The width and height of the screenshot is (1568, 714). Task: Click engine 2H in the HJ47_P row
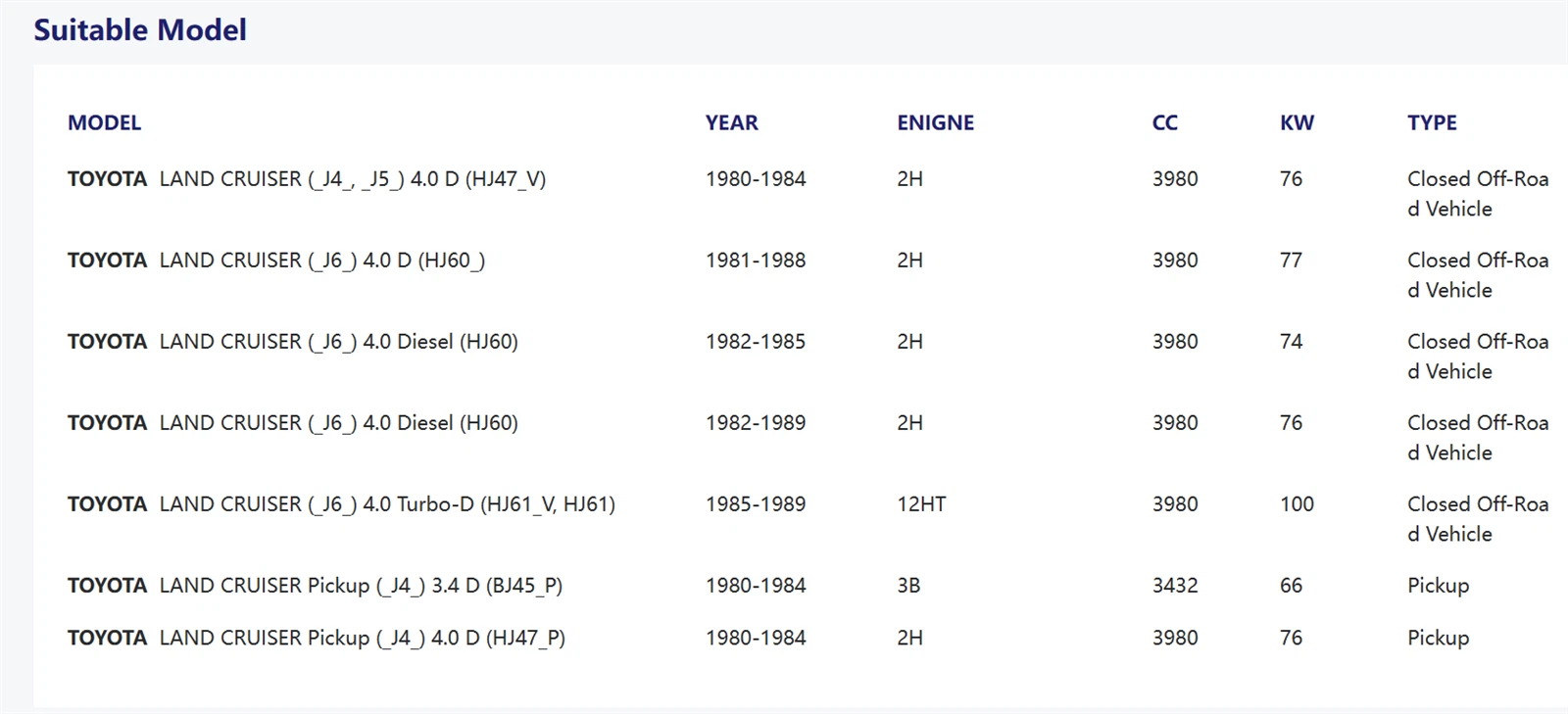(x=909, y=638)
